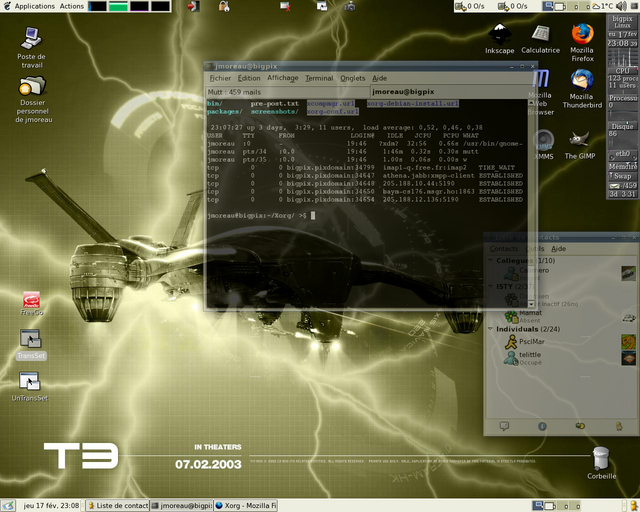640x512 pixels.
Task: Open the Fichier menu in the terminal
Action: 220,78
